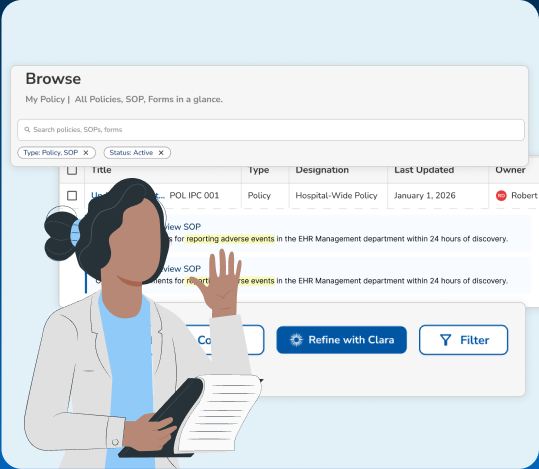This screenshot has width=539, height=469.
Task: Sort by the Designation column header
Action: tap(322, 170)
